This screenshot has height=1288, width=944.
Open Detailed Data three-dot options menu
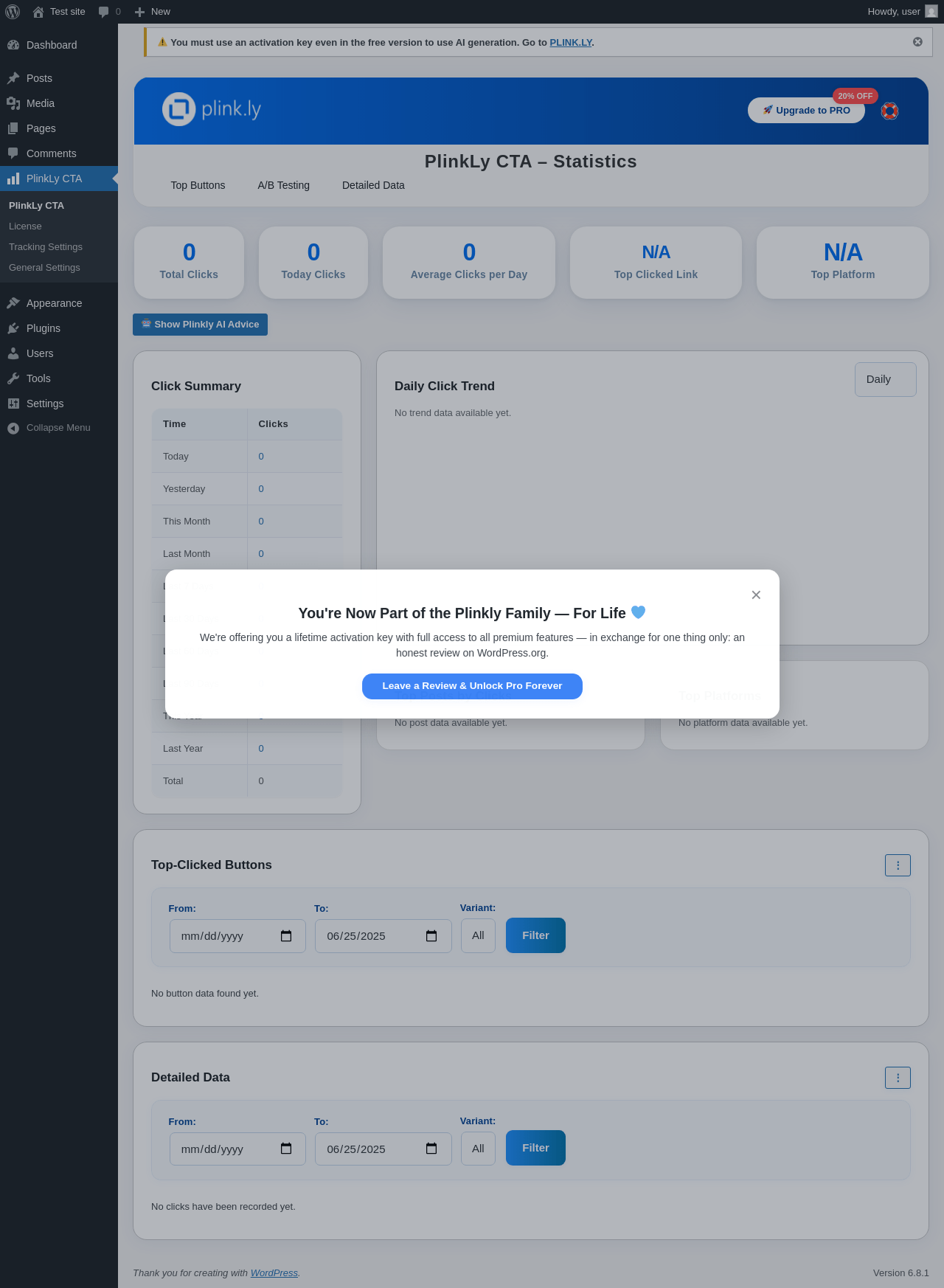click(898, 1078)
